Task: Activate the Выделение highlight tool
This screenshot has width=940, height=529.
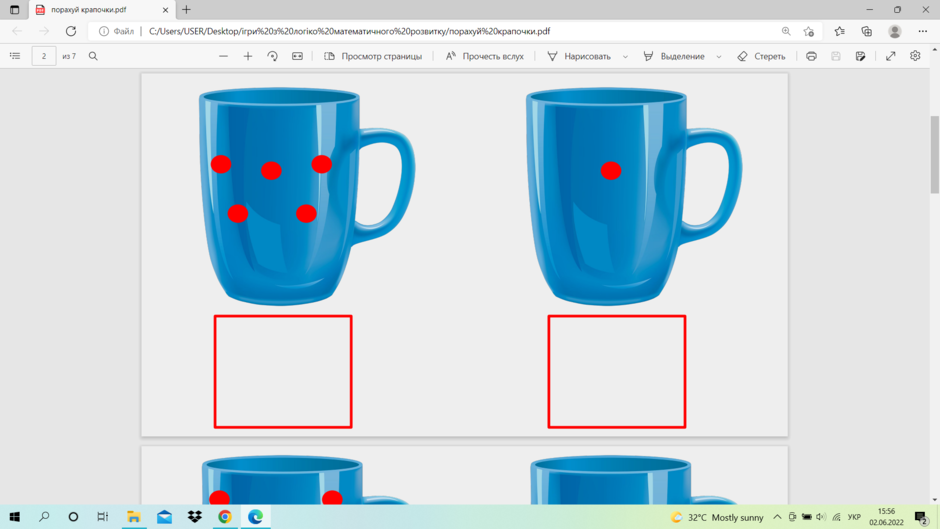Action: coord(674,56)
